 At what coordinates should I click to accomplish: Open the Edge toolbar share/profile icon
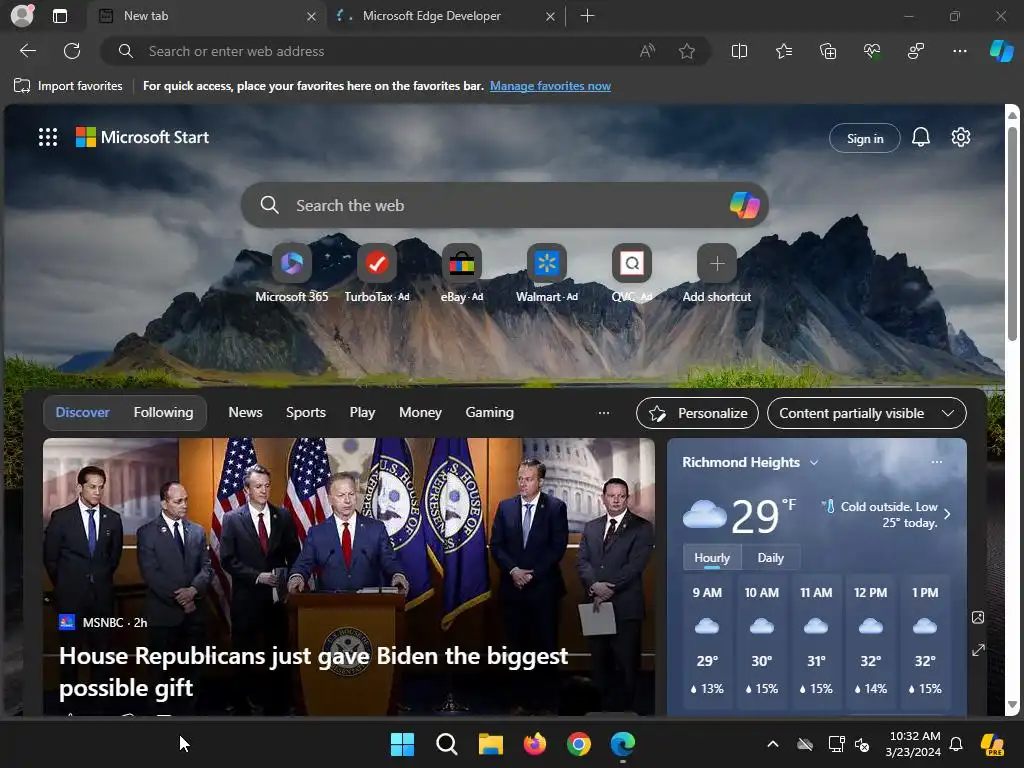point(916,51)
